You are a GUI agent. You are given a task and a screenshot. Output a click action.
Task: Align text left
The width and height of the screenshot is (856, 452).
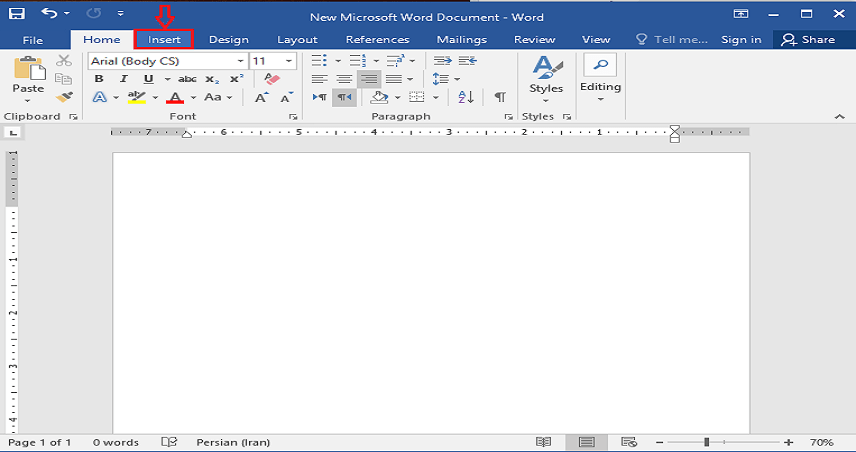pyautogui.click(x=320, y=79)
